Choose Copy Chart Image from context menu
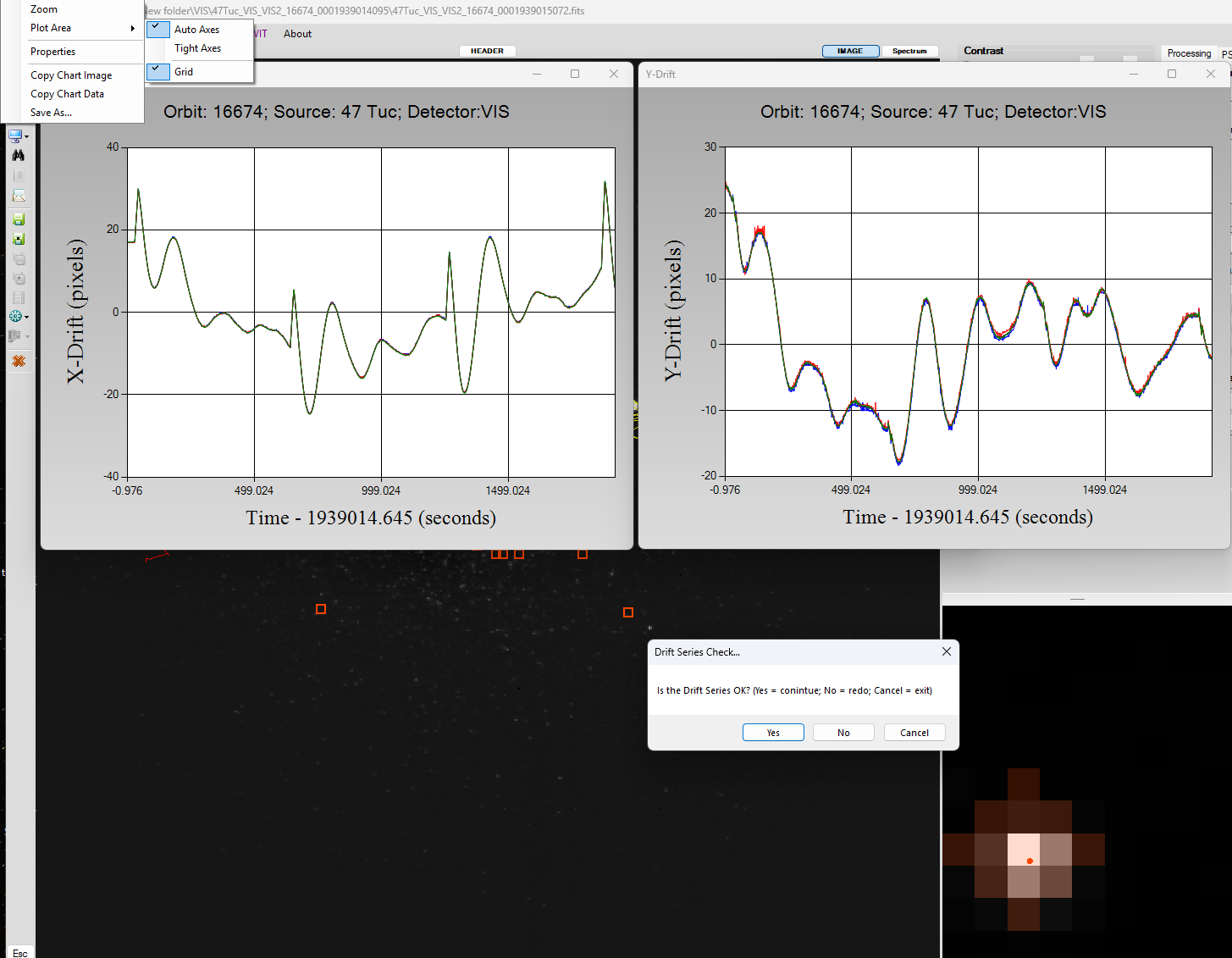The width and height of the screenshot is (1232, 958). (71, 75)
